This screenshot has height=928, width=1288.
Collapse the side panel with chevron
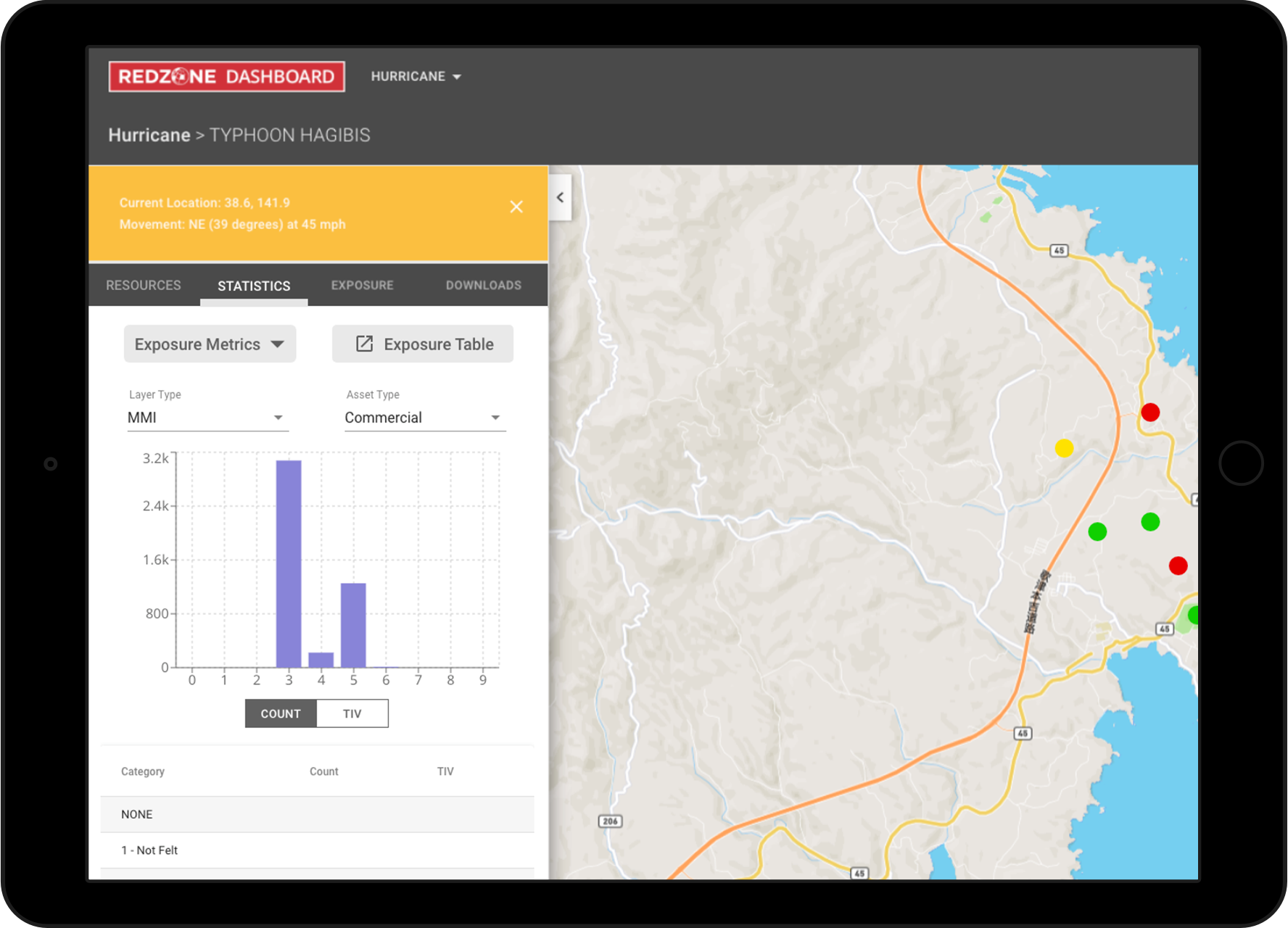pos(561,197)
